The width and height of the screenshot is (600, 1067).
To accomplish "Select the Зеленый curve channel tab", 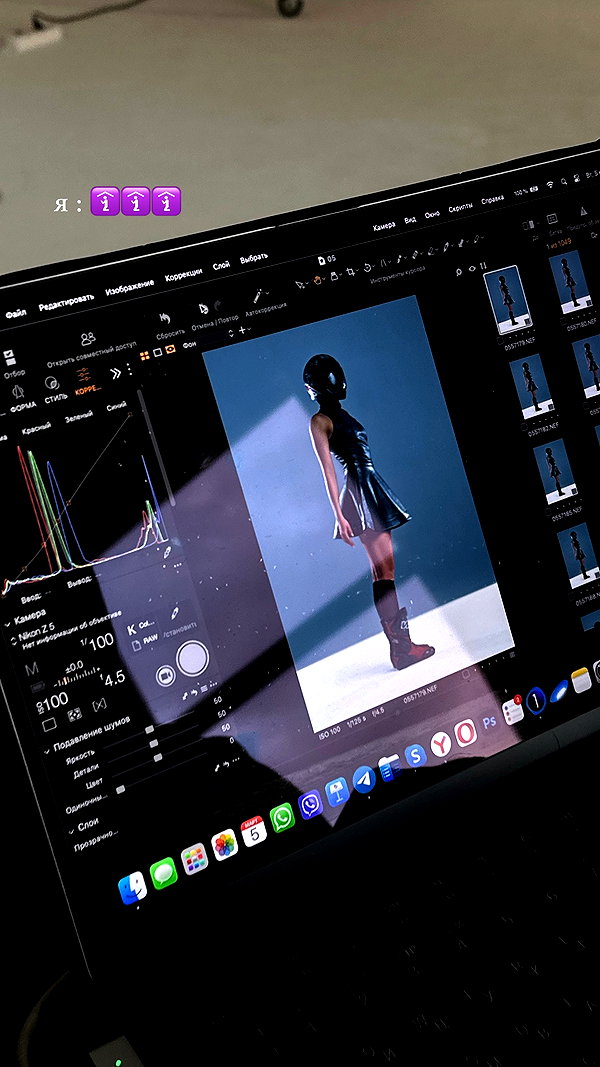I will pos(78,418).
